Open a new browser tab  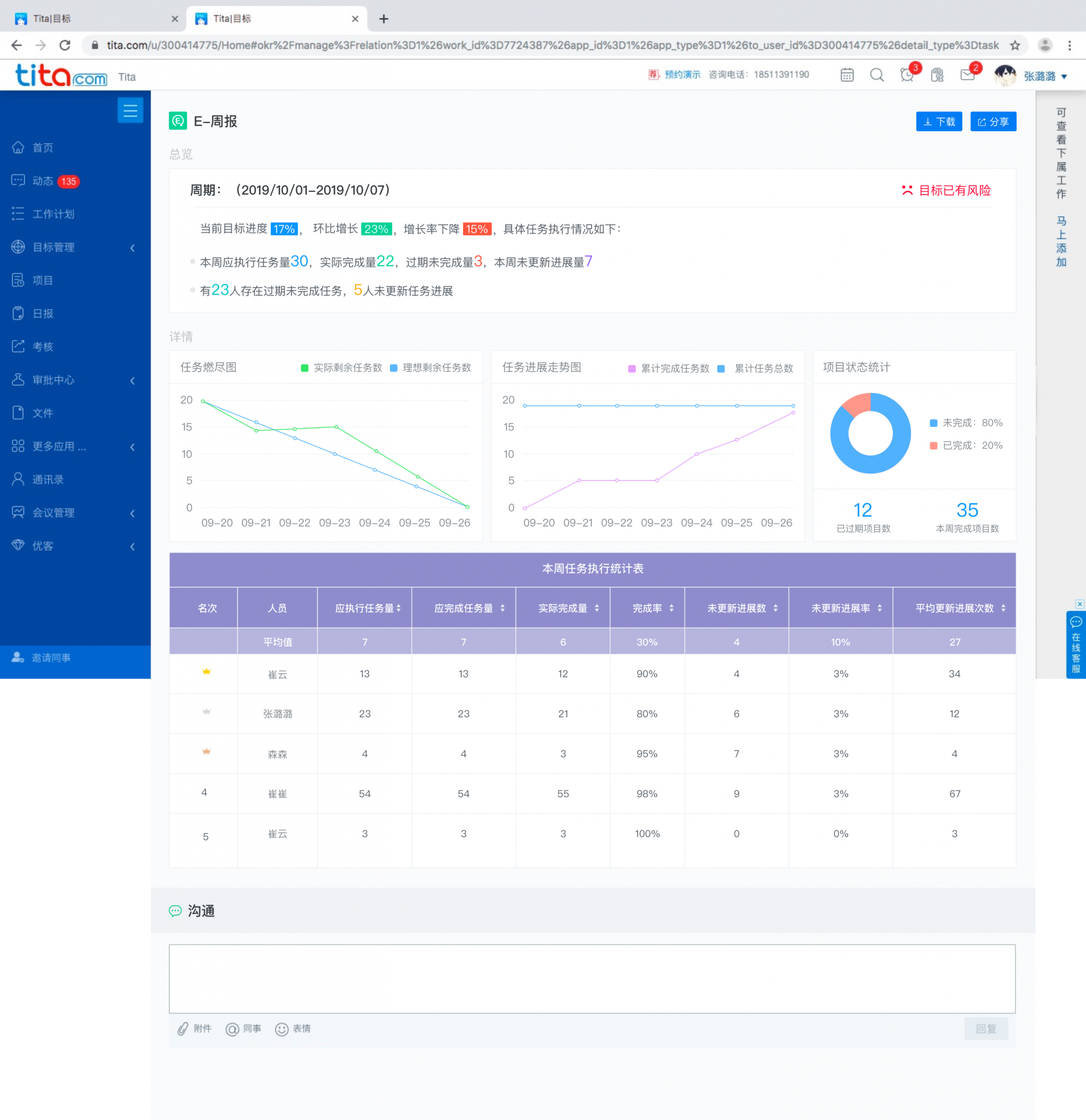pos(384,19)
